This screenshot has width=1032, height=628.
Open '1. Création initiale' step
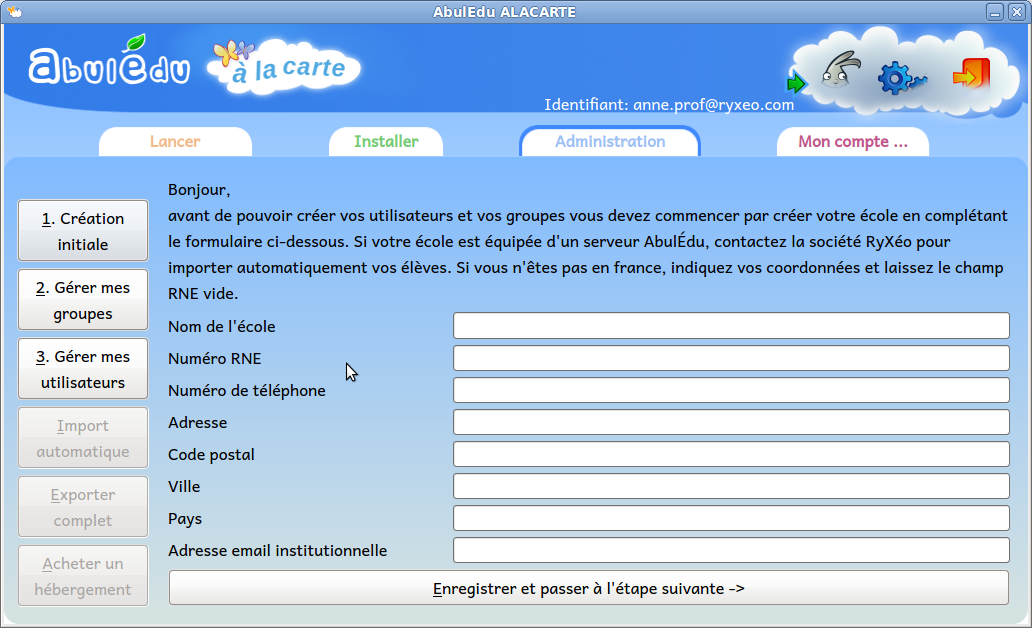[83, 231]
